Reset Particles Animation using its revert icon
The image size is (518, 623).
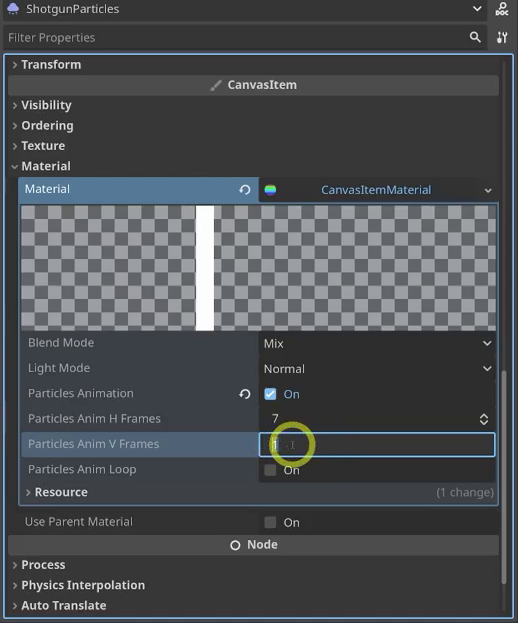pos(245,394)
